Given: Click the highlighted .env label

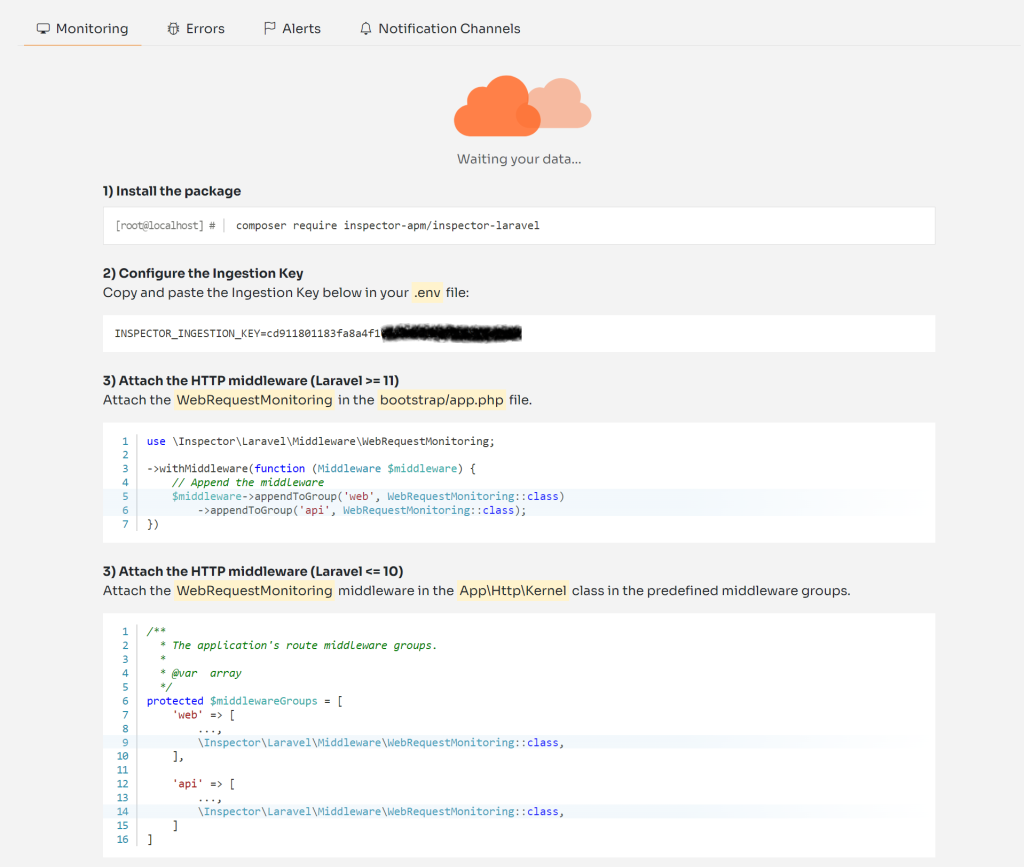Looking at the screenshot, I should click(x=427, y=292).
